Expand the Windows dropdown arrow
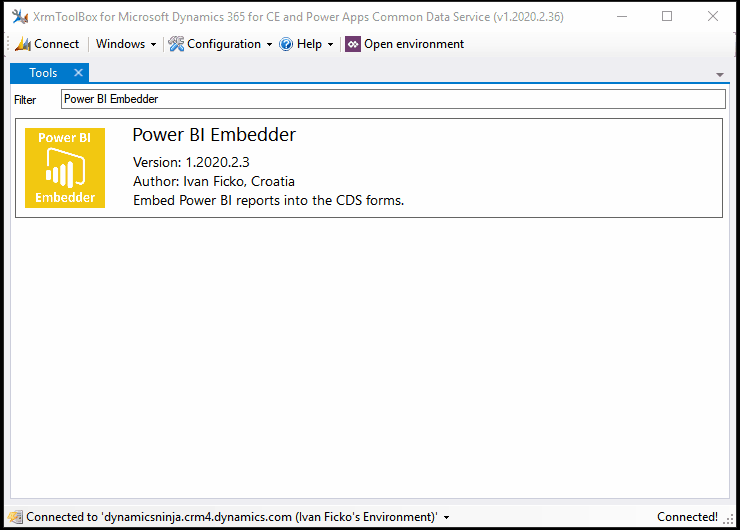740x530 pixels. pyautogui.click(x=153, y=44)
